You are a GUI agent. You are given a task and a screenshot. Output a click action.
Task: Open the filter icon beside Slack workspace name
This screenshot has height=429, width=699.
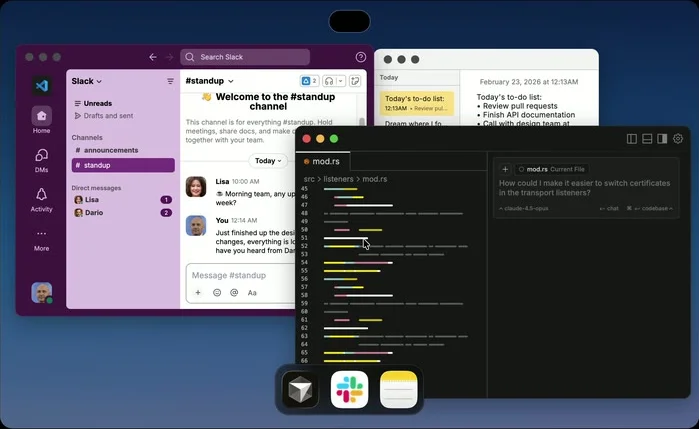coord(170,81)
